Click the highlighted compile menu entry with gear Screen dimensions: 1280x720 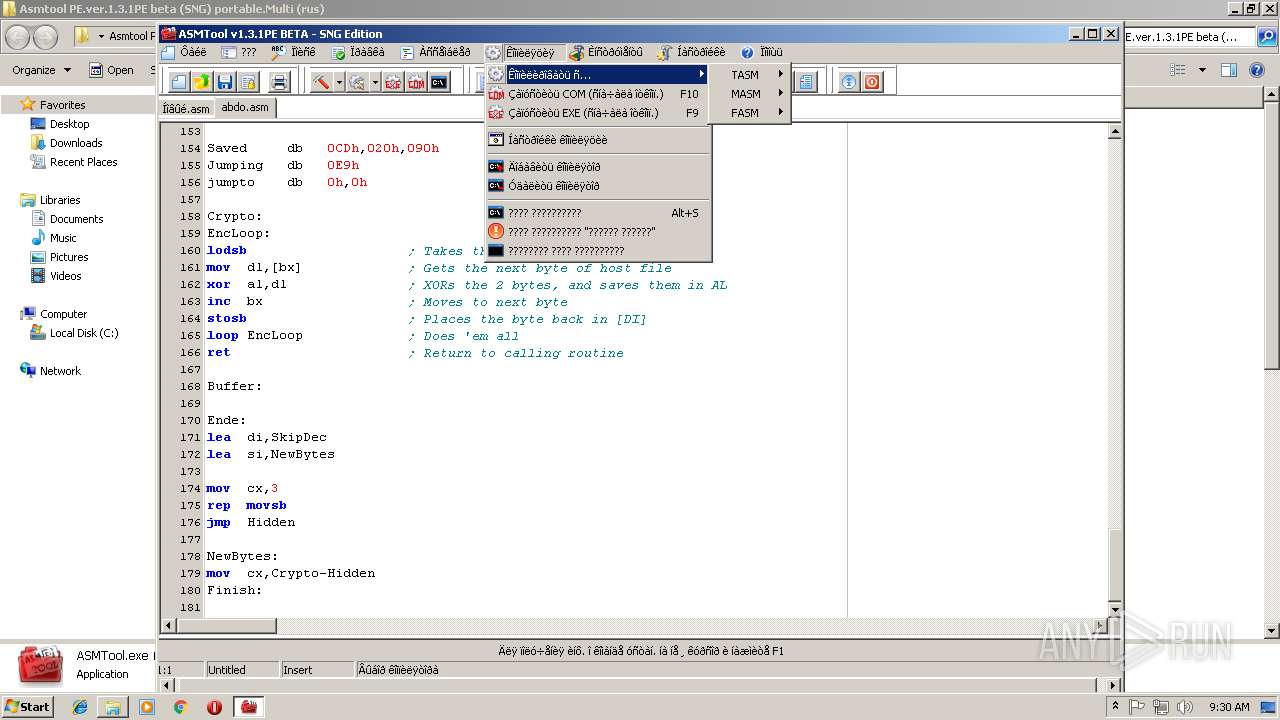click(x=598, y=75)
